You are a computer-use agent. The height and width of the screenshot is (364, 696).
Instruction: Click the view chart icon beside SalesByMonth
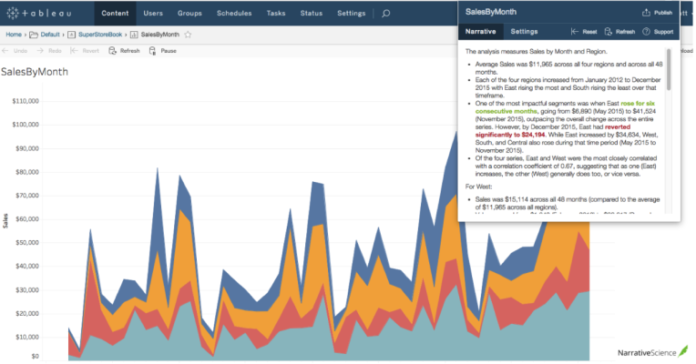tap(134, 35)
